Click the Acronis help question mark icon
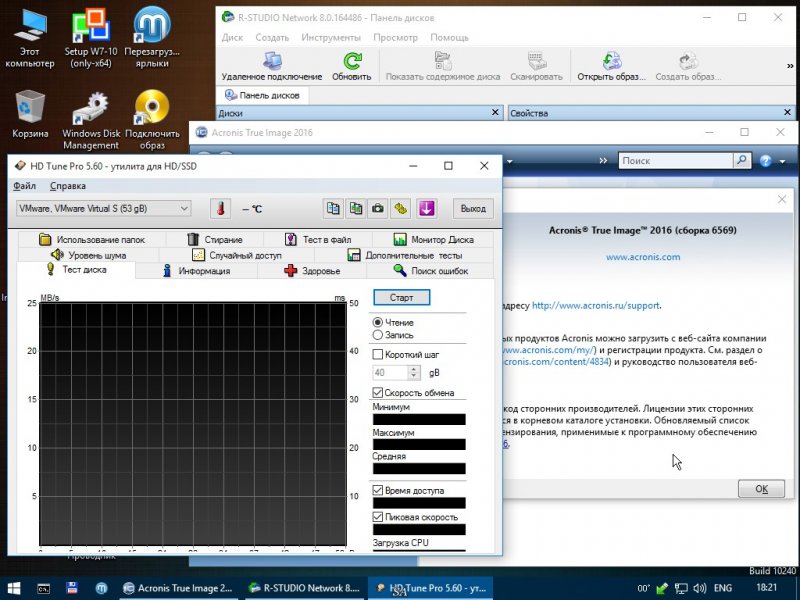800x600 pixels. [x=765, y=161]
